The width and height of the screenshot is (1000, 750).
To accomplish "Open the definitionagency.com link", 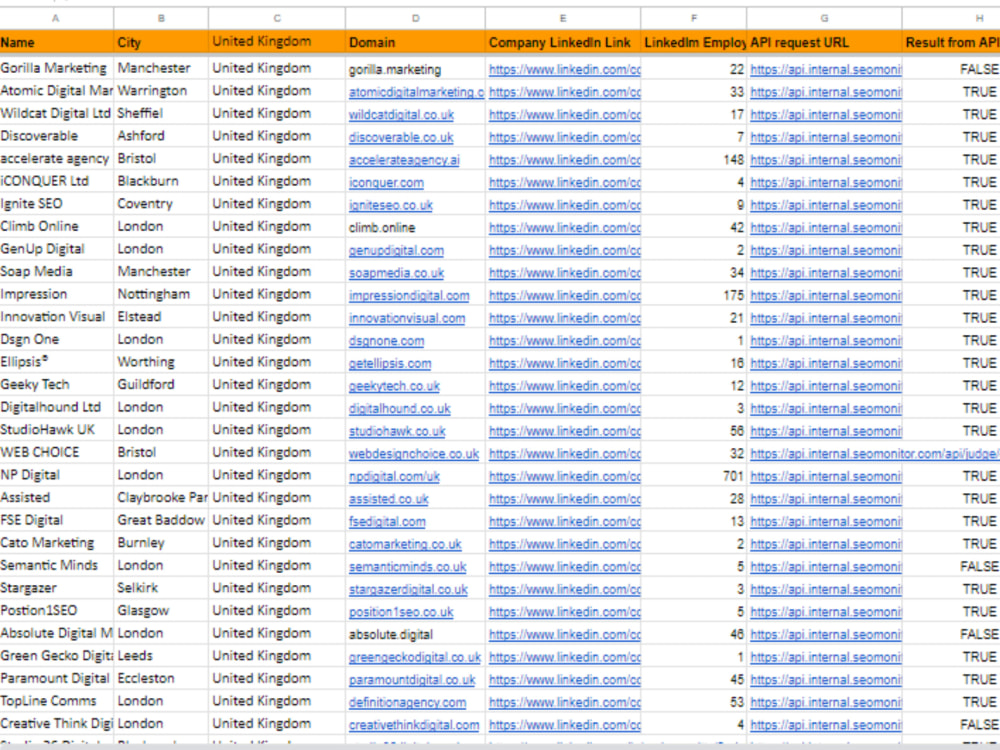I will click(x=407, y=703).
